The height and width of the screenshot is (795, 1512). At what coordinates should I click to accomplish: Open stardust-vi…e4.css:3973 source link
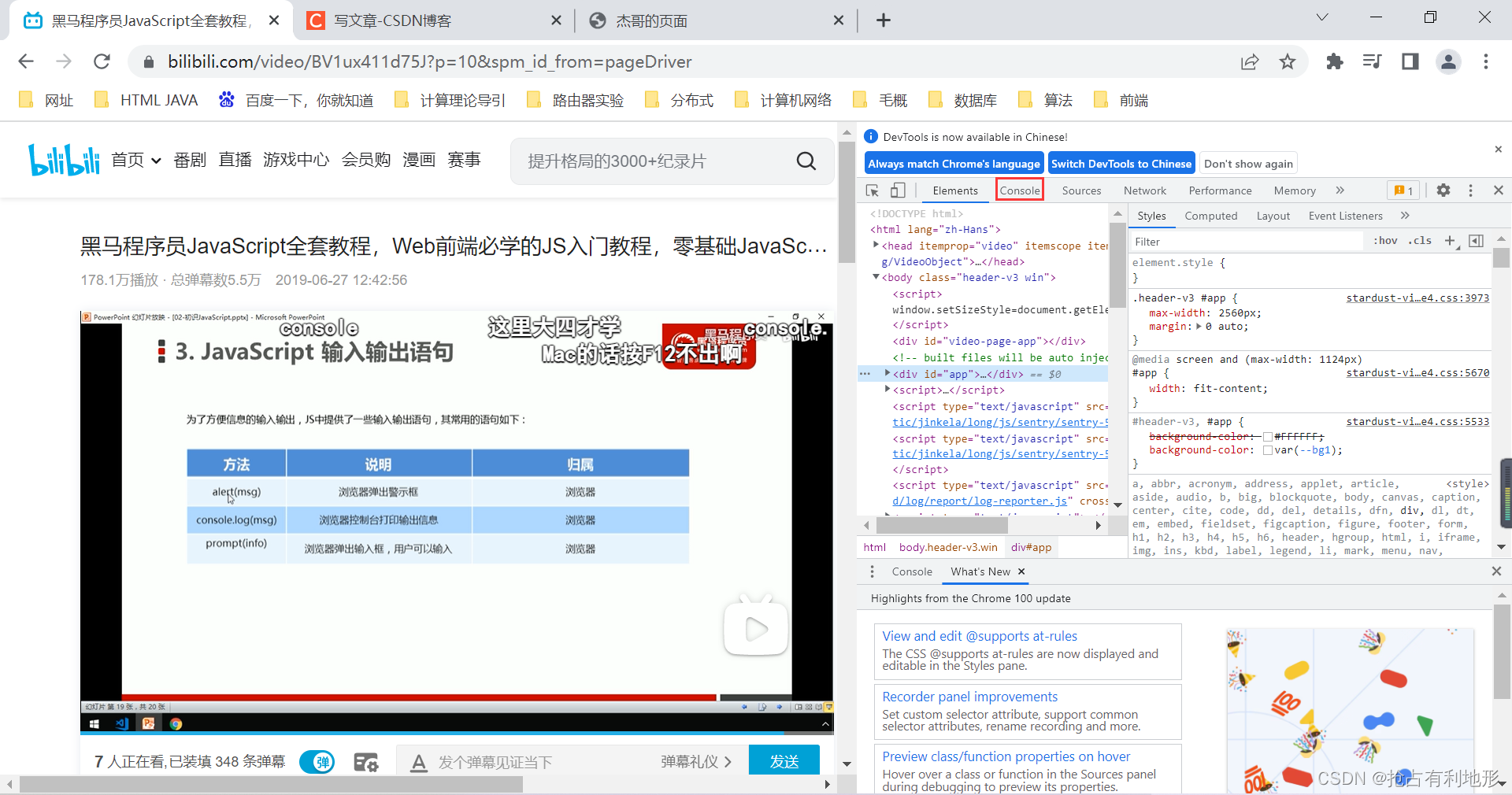click(1417, 298)
